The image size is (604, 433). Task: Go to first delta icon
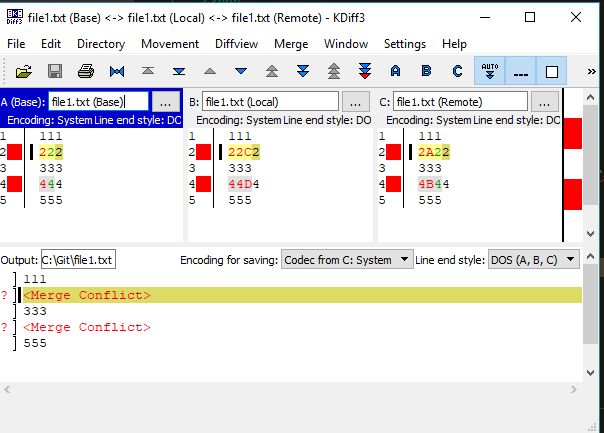click(x=148, y=71)
